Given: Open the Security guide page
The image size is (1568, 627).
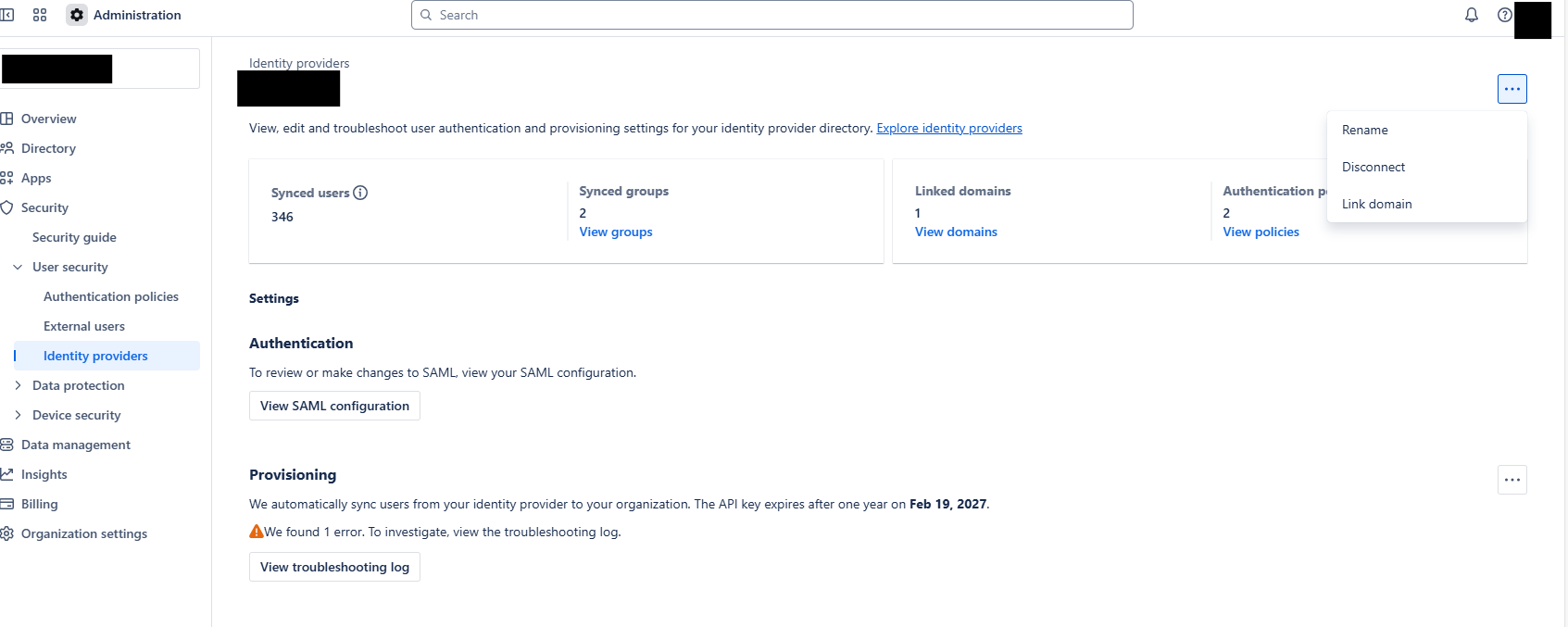Looking at the screenshot, I should point(74,237).
